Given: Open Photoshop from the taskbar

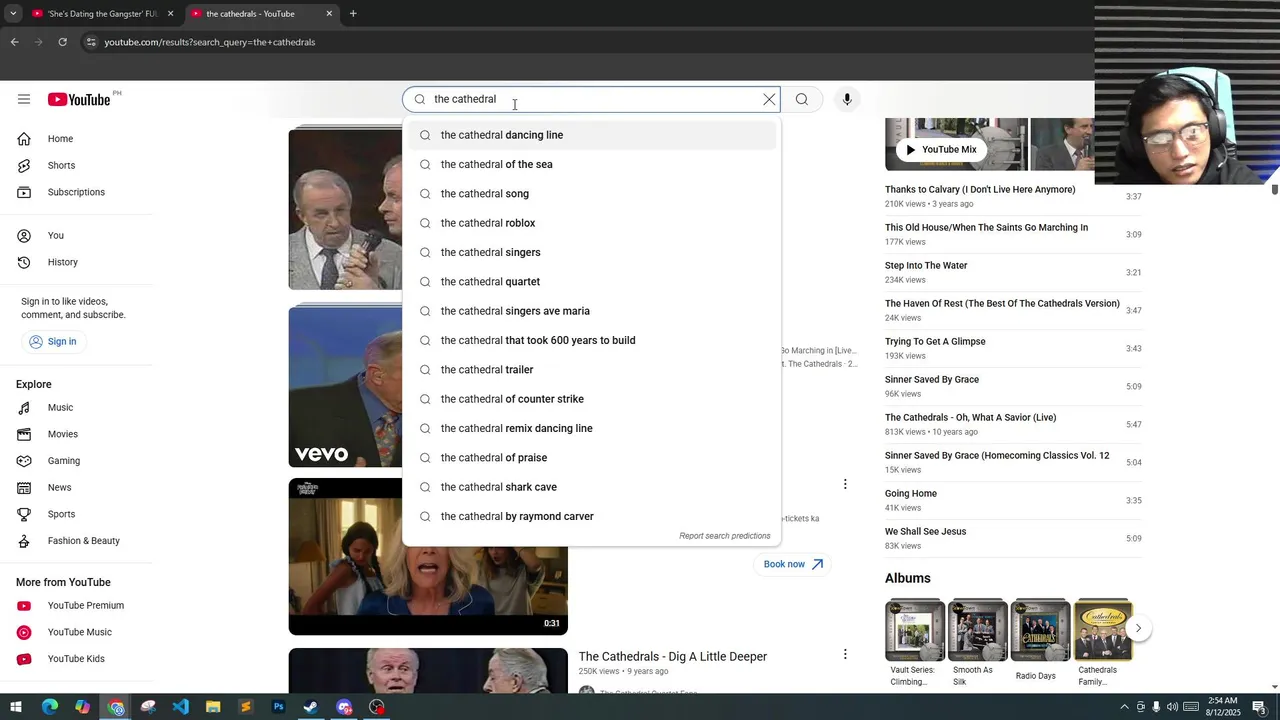Looking at the screenshot, I should click(x=278, y=707).
